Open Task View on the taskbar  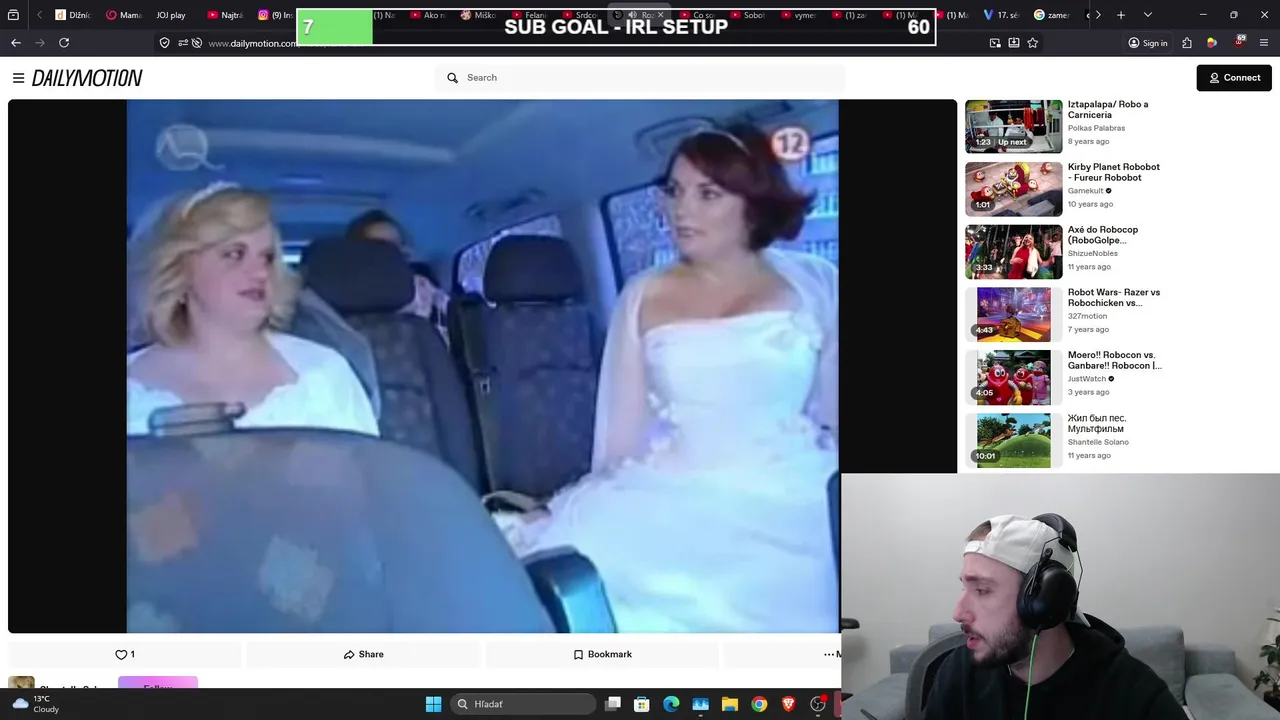point(613,704)
